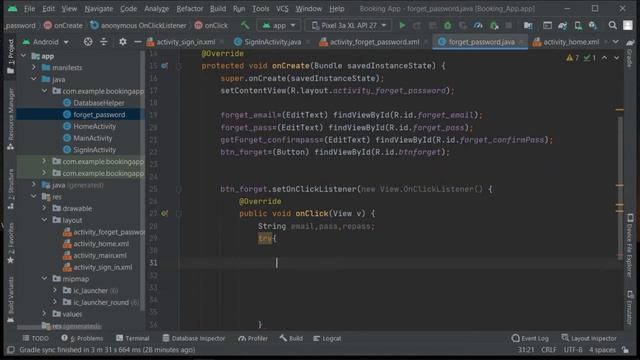640x360 pixels.
Task: Show hidden editor tabs dropdown arrow
Action: [615, 42]
